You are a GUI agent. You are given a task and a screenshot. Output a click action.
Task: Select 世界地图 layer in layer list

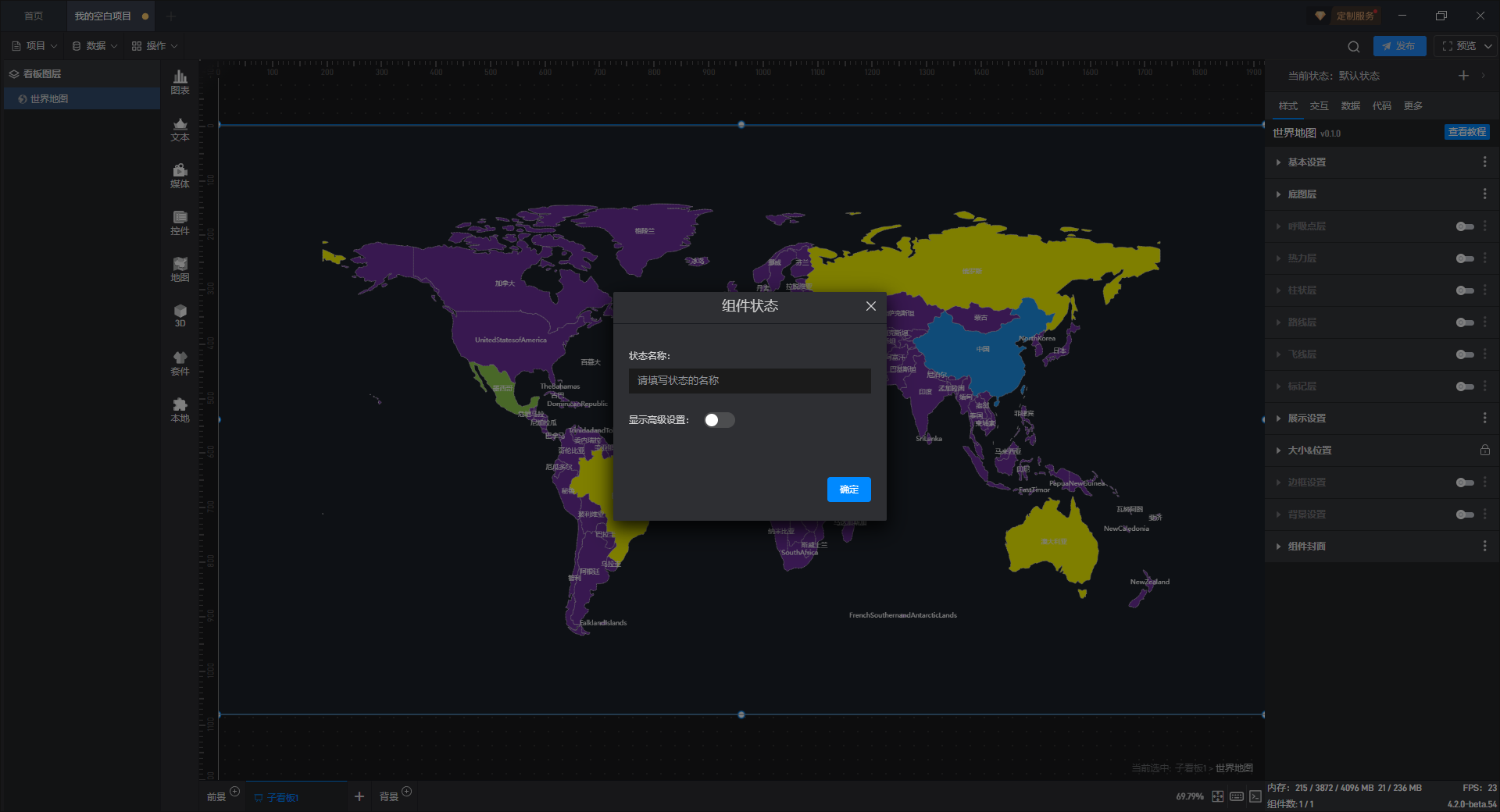pos(82,99)
